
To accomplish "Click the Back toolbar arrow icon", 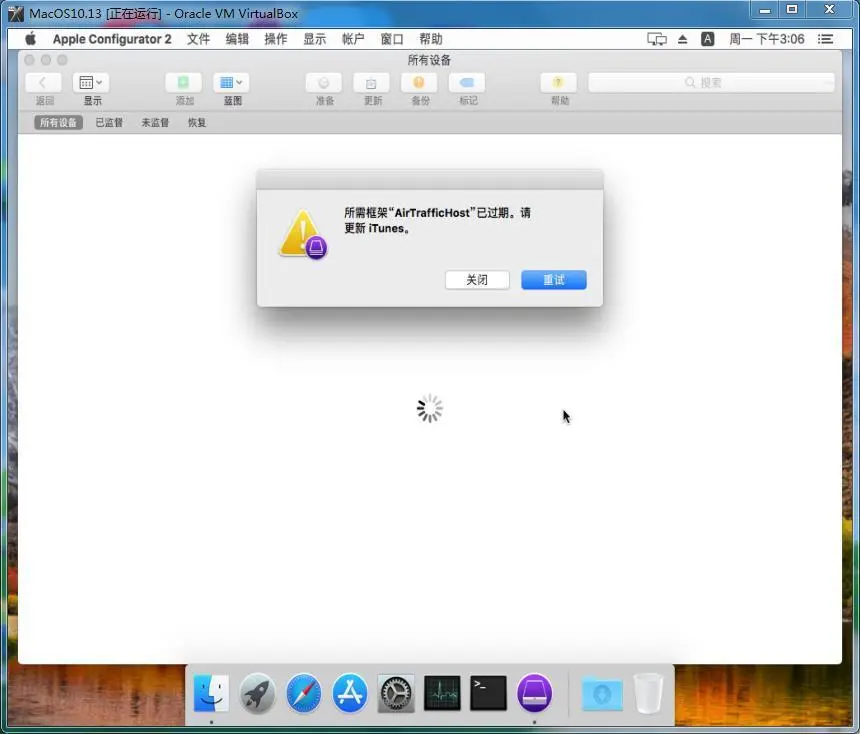I will [x=43, y=83].
